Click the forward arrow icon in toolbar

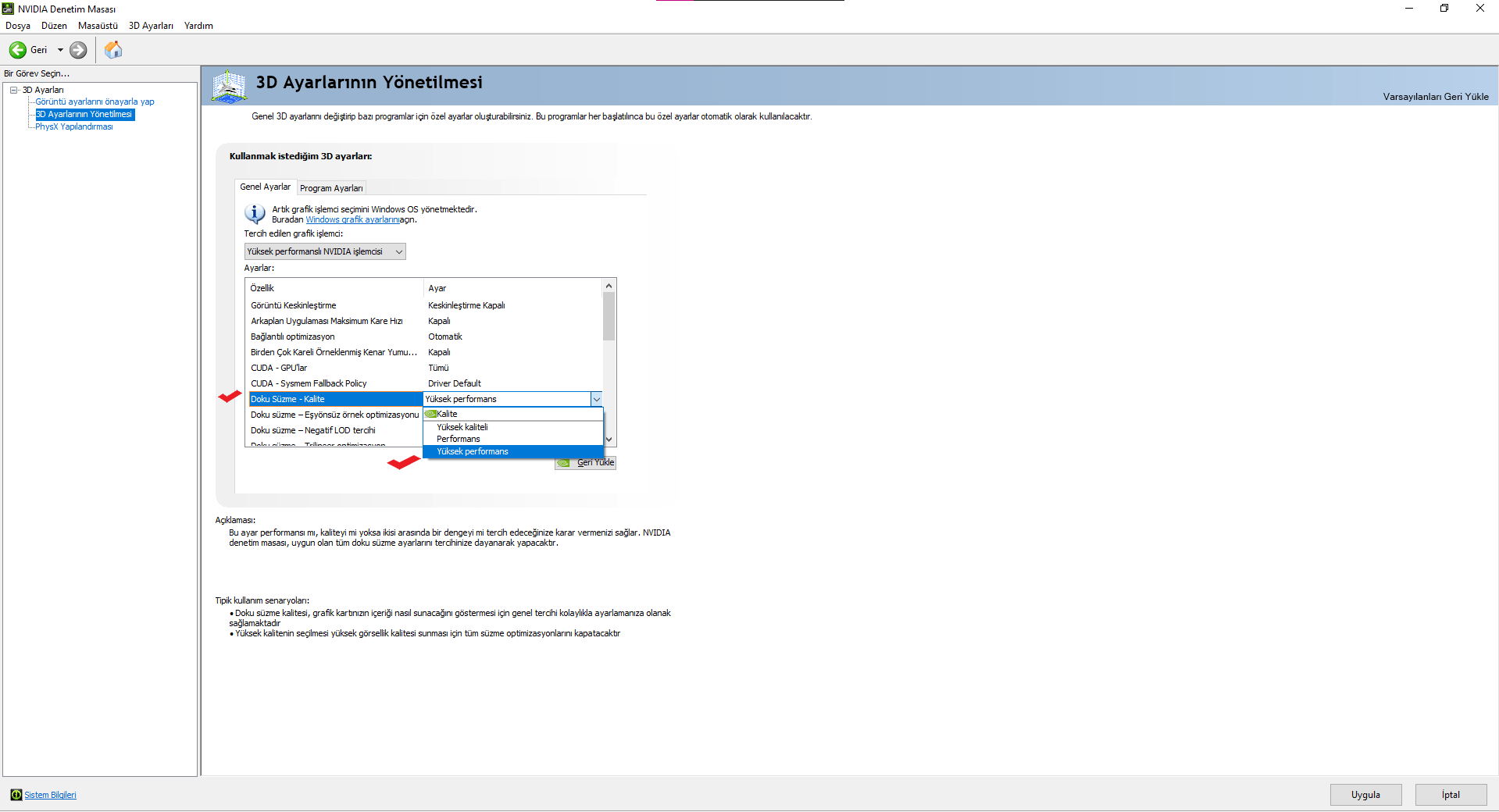(x=78, y=50)
